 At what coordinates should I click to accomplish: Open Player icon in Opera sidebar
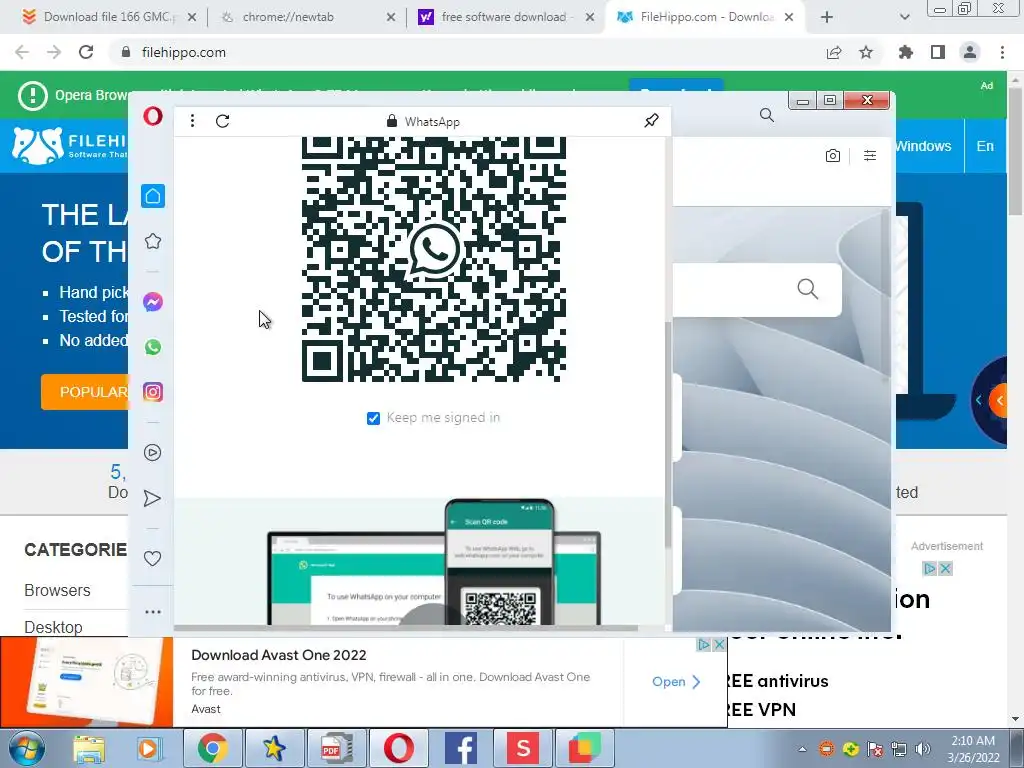click(153, 453)
